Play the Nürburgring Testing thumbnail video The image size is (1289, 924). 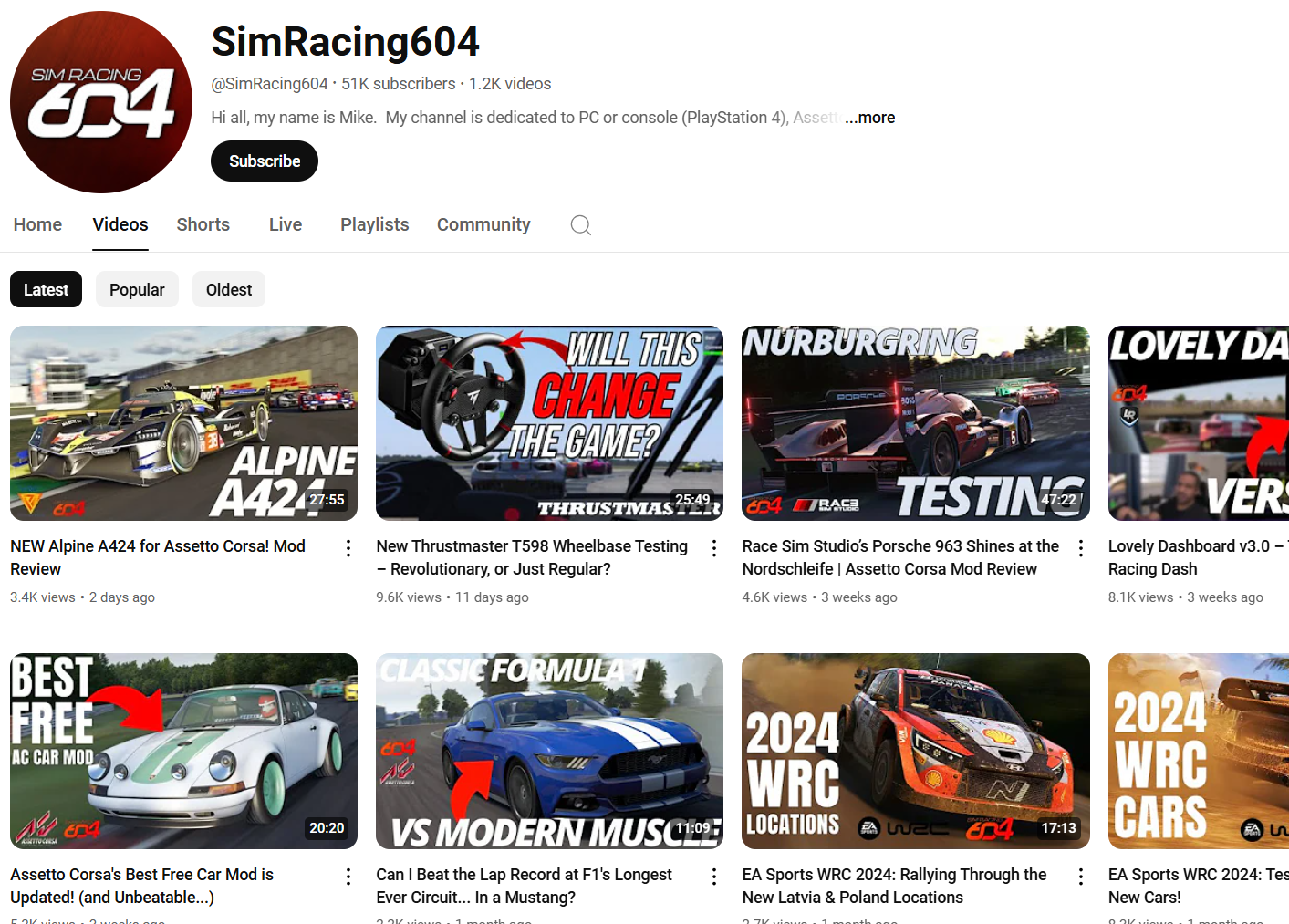pyautogui.click(x=916, y=423)
